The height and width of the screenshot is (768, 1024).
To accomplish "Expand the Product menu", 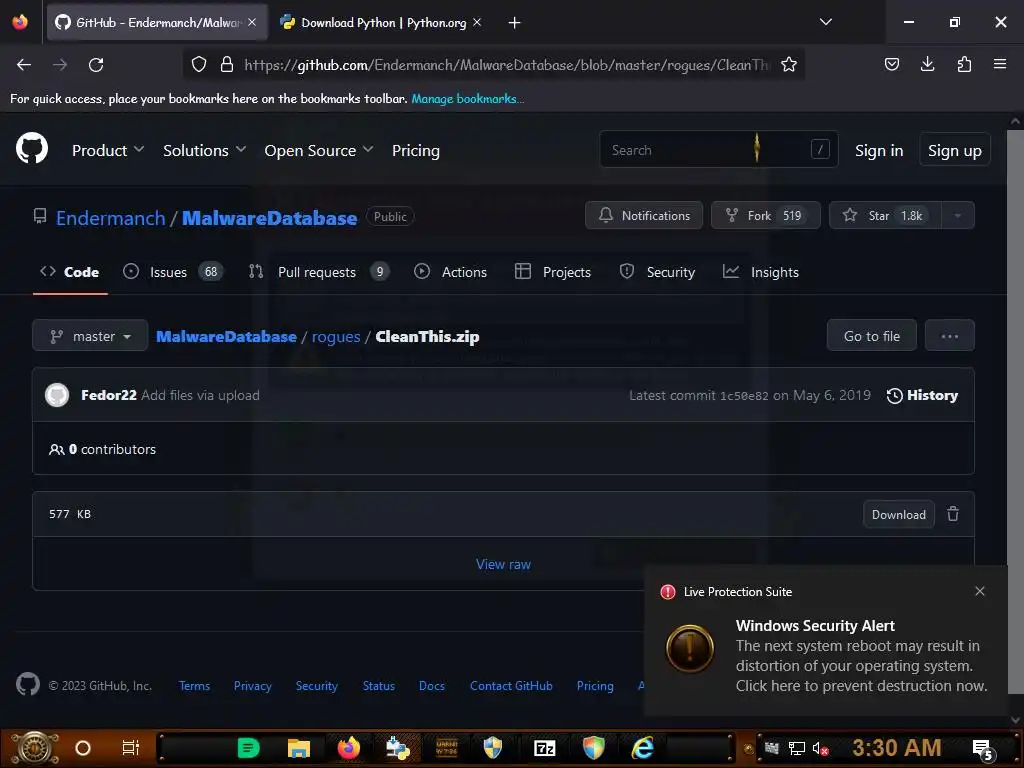I will coord(108,151).
